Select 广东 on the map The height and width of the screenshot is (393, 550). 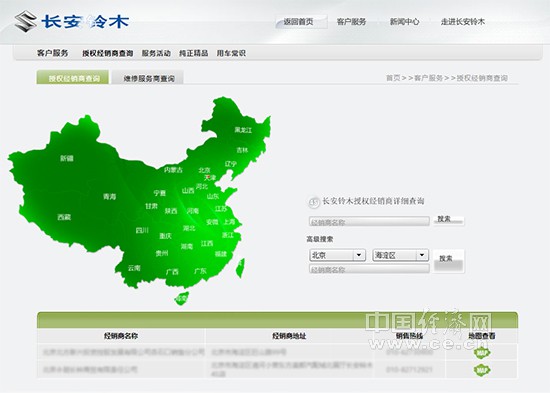[200, 271]
